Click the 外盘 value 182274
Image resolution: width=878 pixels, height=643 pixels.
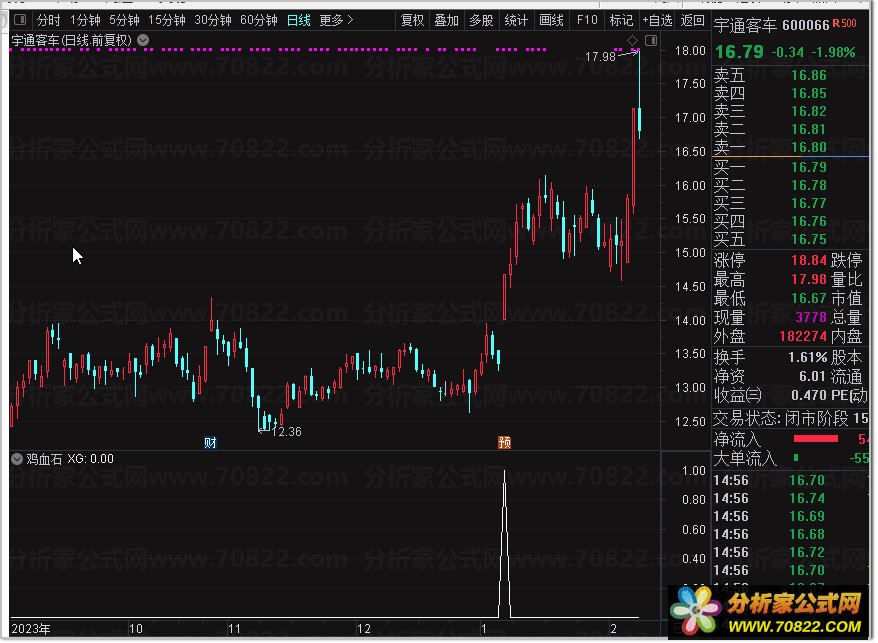pyautogui.click(x=803, y=336)
